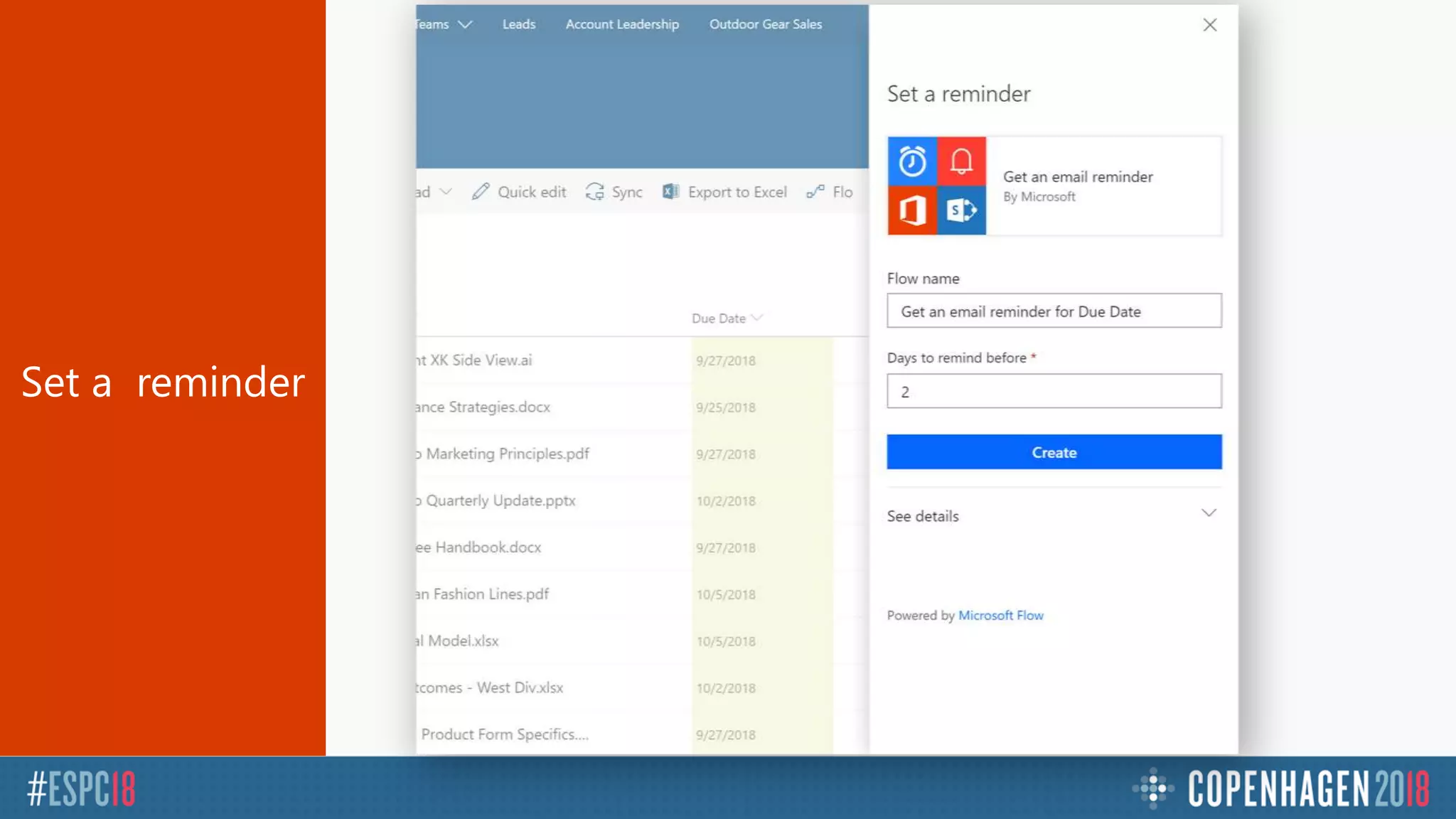Close the Set a reminder panel
Viewport: 1456px width, 819px height.
pyautogui.click(x=1209, y=25)
